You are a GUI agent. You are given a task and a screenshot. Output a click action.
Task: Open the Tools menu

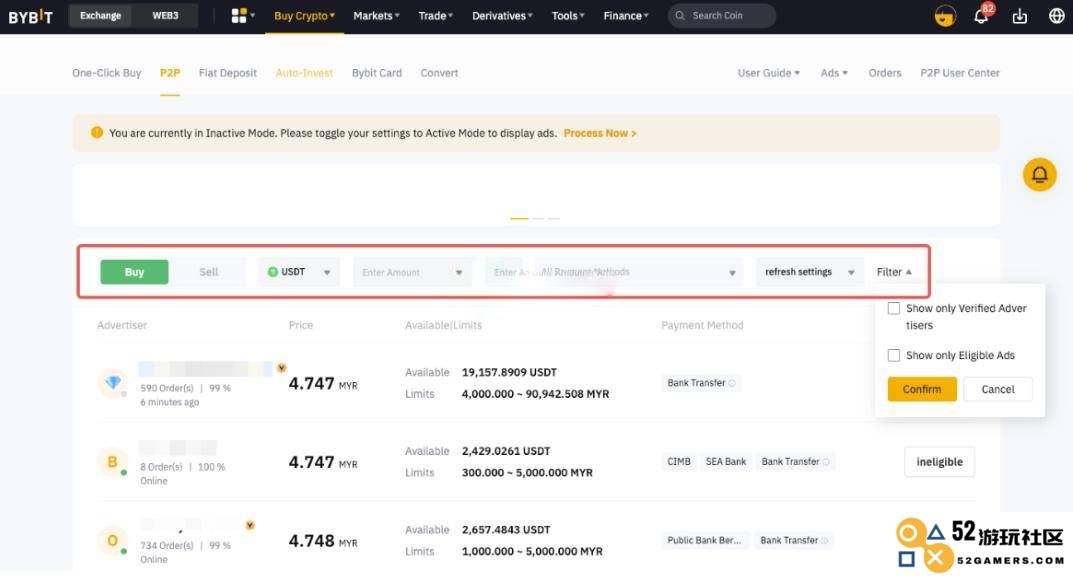click(x=568, y=16)
